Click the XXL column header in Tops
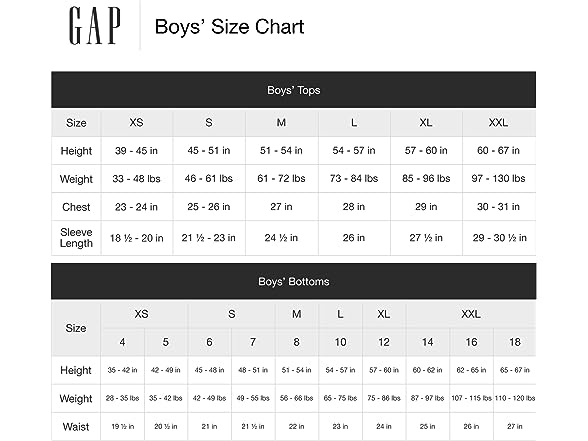This screenshot has width=588, height=441. pos(498,123)
